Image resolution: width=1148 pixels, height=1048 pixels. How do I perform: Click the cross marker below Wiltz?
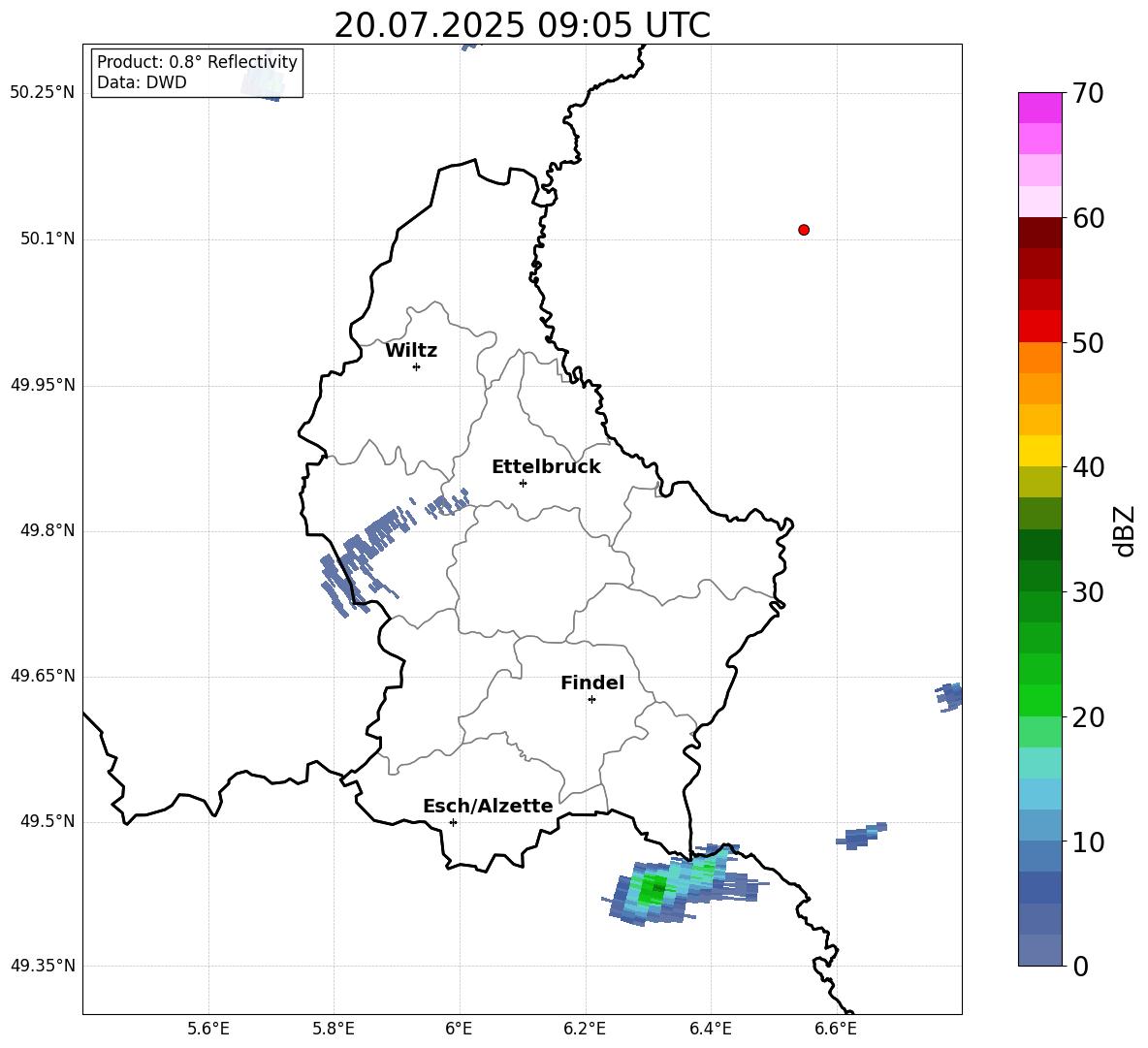pos(417,366)
